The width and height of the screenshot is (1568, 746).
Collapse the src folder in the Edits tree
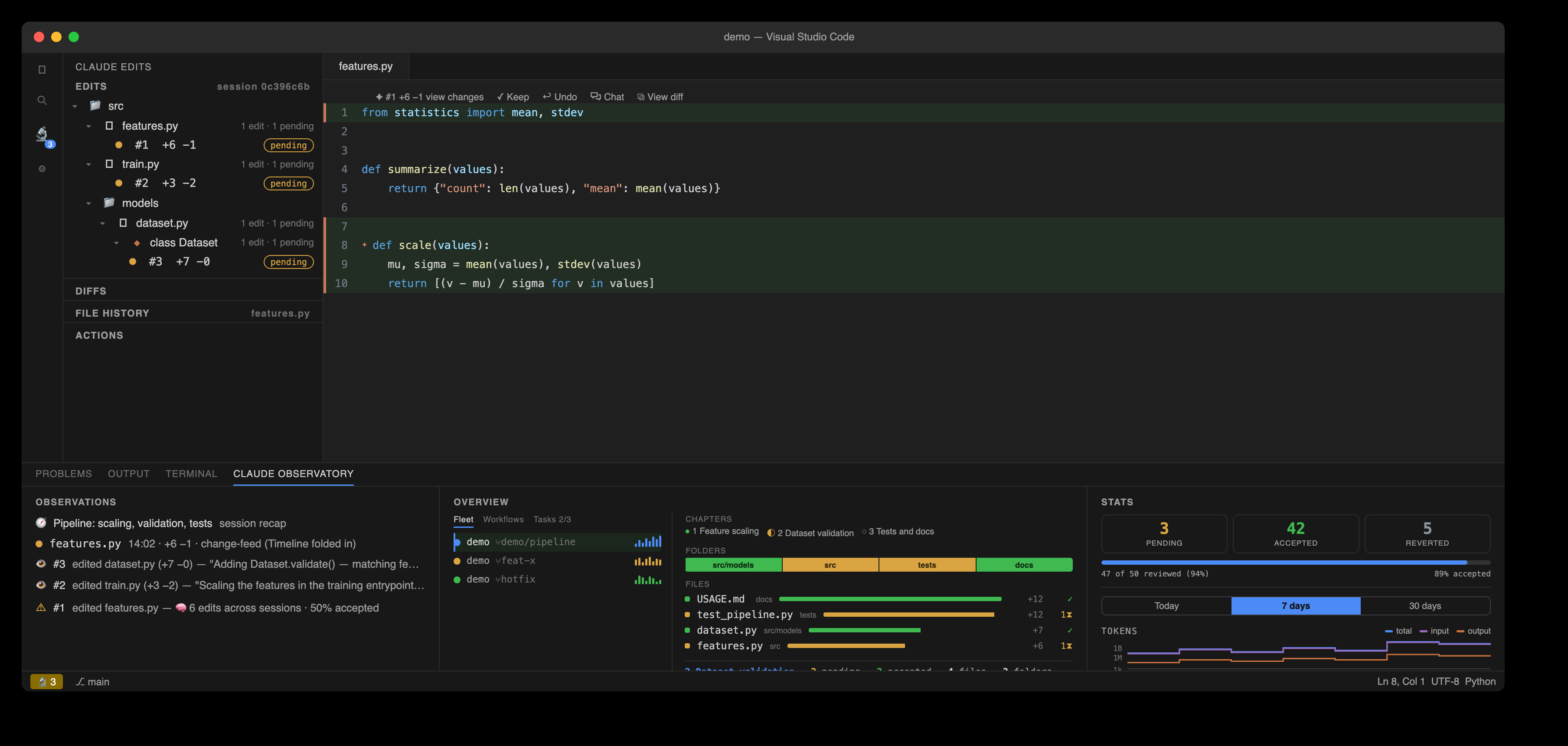click(x=75, y=106)
